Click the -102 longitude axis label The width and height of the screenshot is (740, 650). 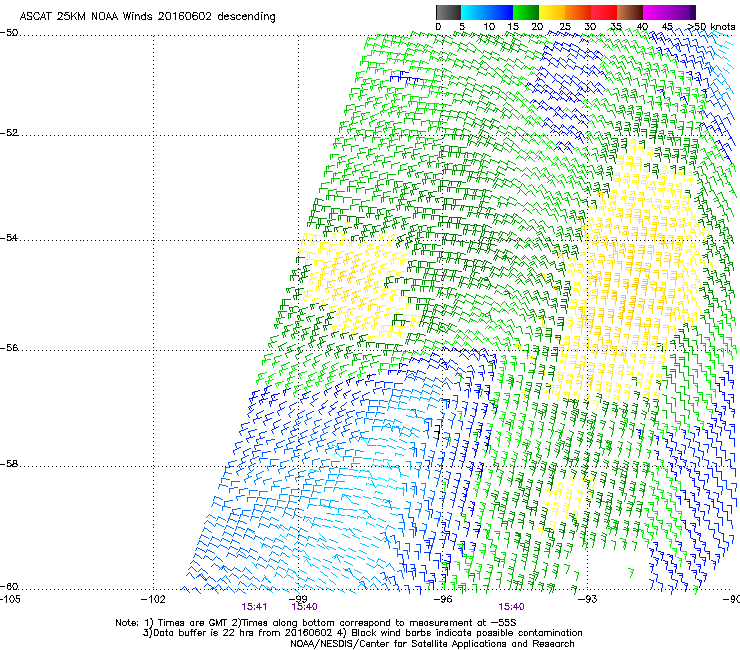[x=154, y=599]
